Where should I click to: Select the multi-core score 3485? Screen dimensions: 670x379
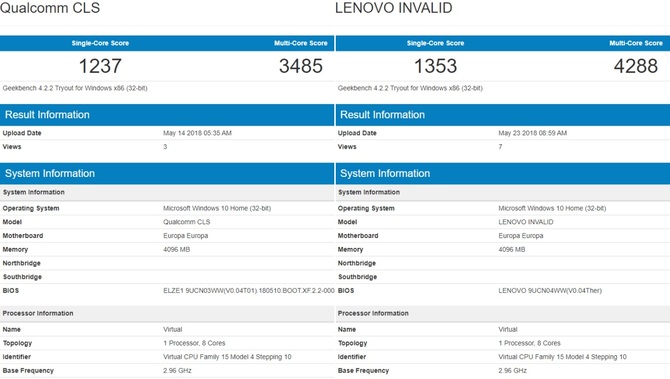pos(301,66)
